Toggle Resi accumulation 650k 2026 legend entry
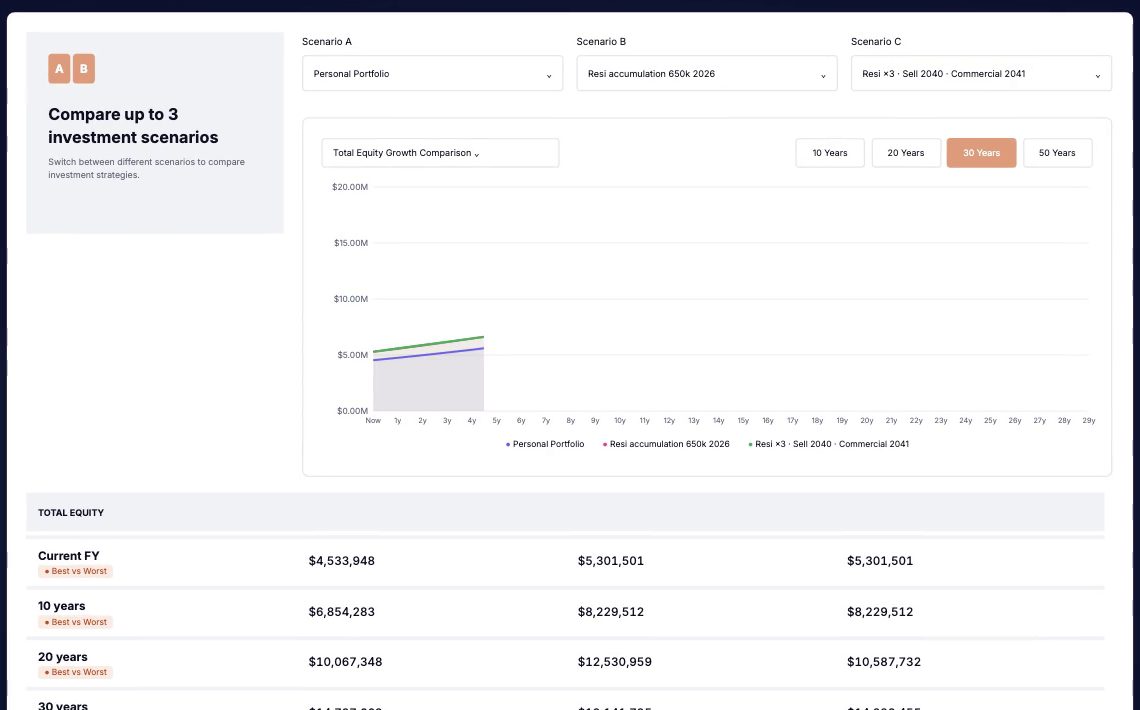The width and height of the screenshot is (1140, 710). [x=666, y=444]
